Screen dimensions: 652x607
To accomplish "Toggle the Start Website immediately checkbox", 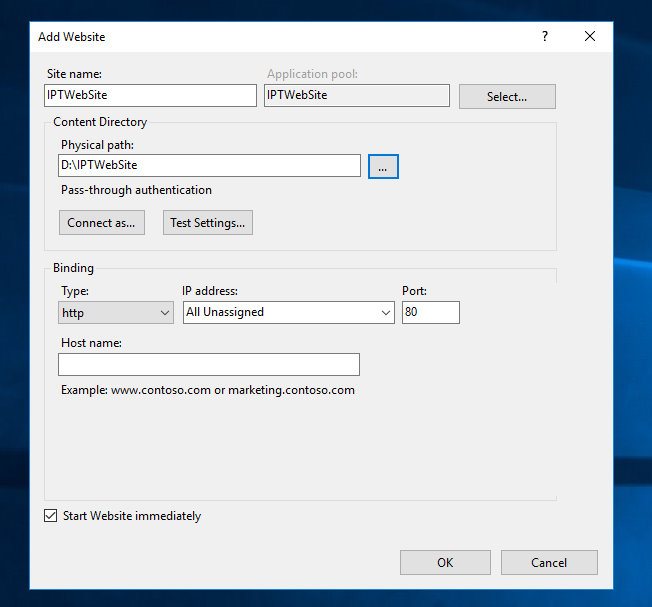I will (51, 516).
